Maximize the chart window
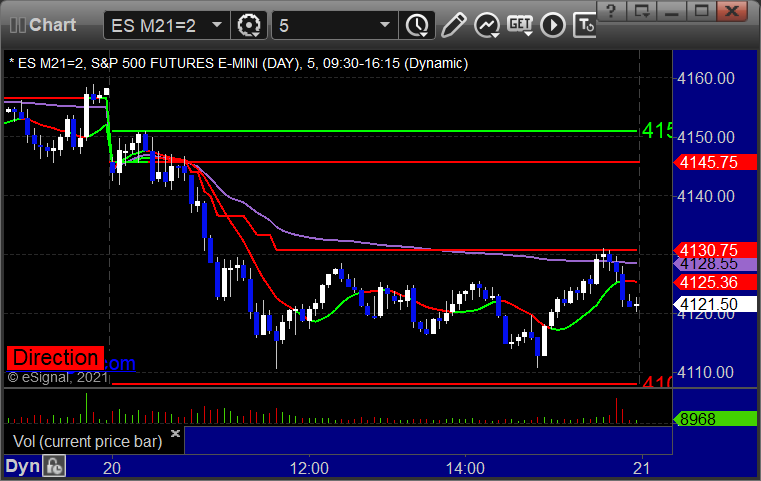Viewport: 761px width, 481px height. (x=701, y=11)
